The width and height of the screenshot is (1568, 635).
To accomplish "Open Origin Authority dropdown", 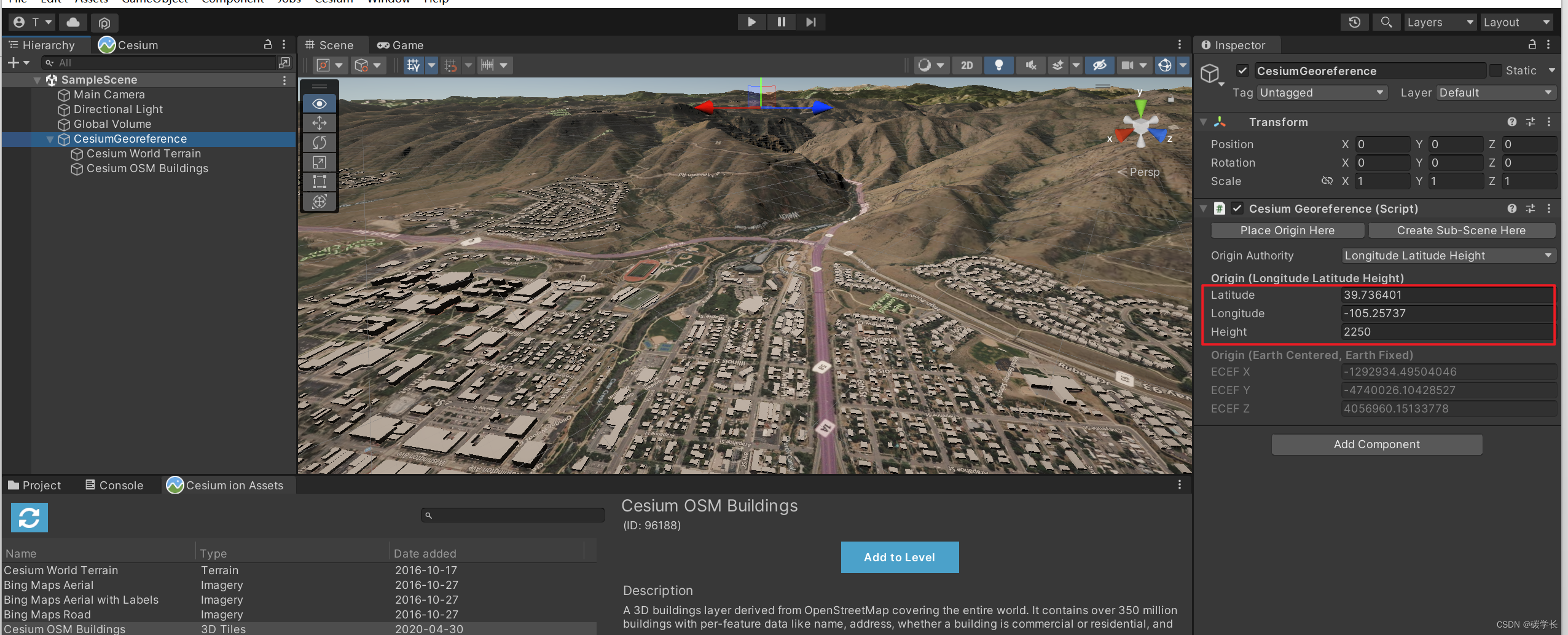I will pos(1449,256).
